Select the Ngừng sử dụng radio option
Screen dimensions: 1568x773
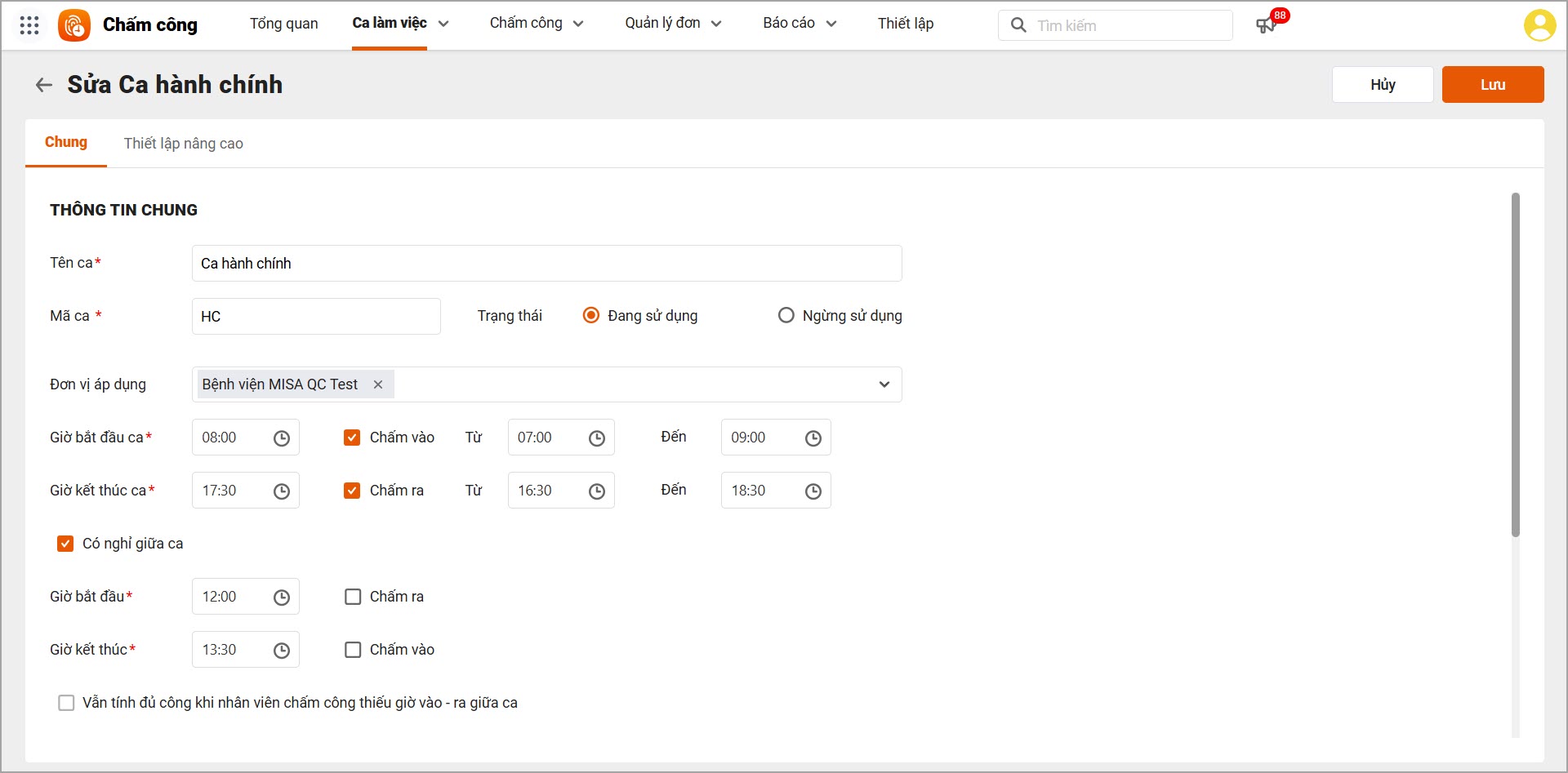[x=786, y=316]
